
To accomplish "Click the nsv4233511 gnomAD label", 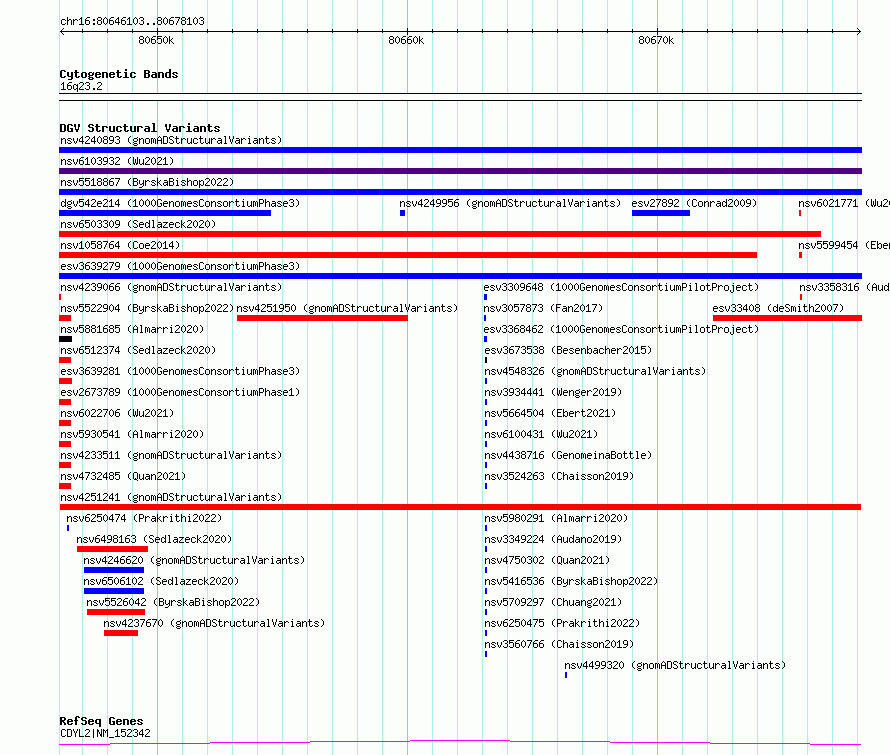I will tap(171, 455).
